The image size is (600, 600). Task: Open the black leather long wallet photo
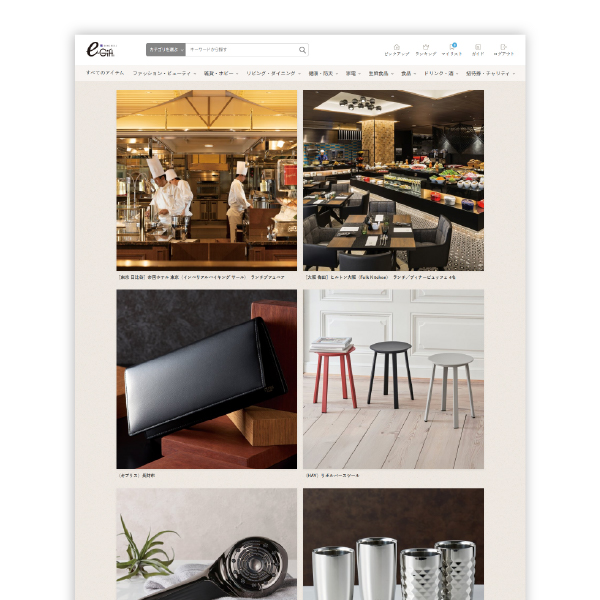point(206,379)
